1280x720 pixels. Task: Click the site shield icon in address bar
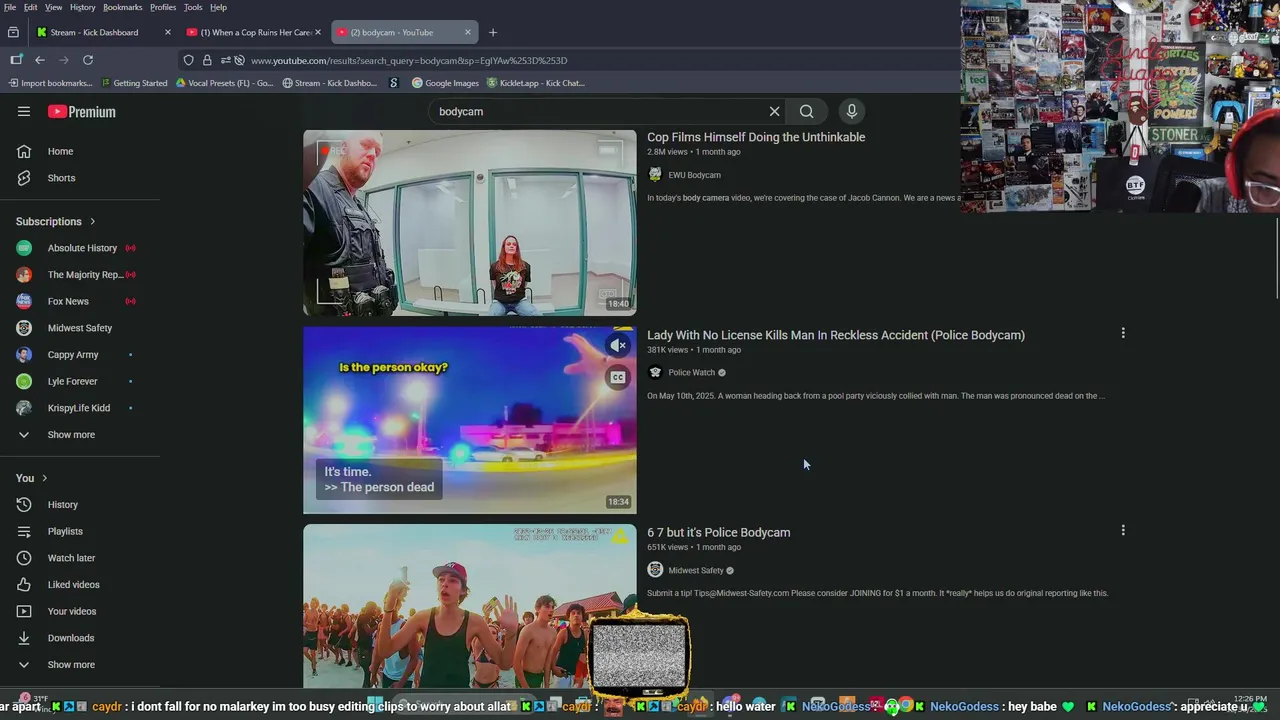(x=188, y=60)
